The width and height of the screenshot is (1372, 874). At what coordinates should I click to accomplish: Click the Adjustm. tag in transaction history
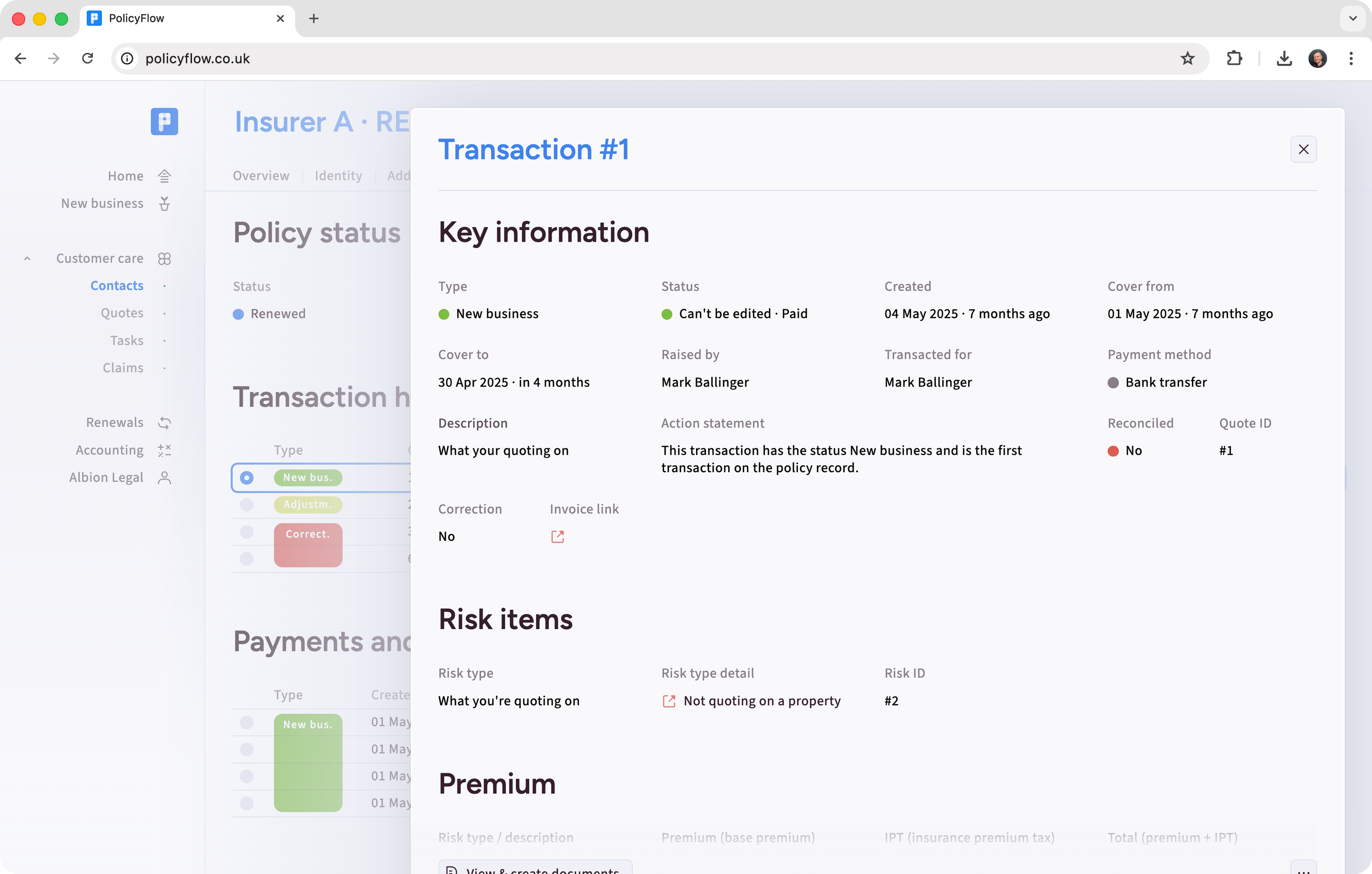click(308, 505)
